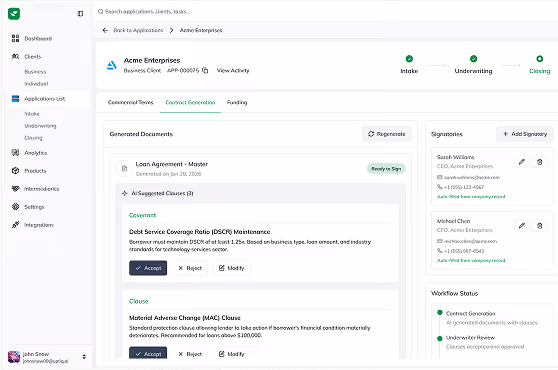Image resolution: width=558 pixels, height=370 pixels.
Task: Click the Closing stage indicator
Action: [539, 59]
